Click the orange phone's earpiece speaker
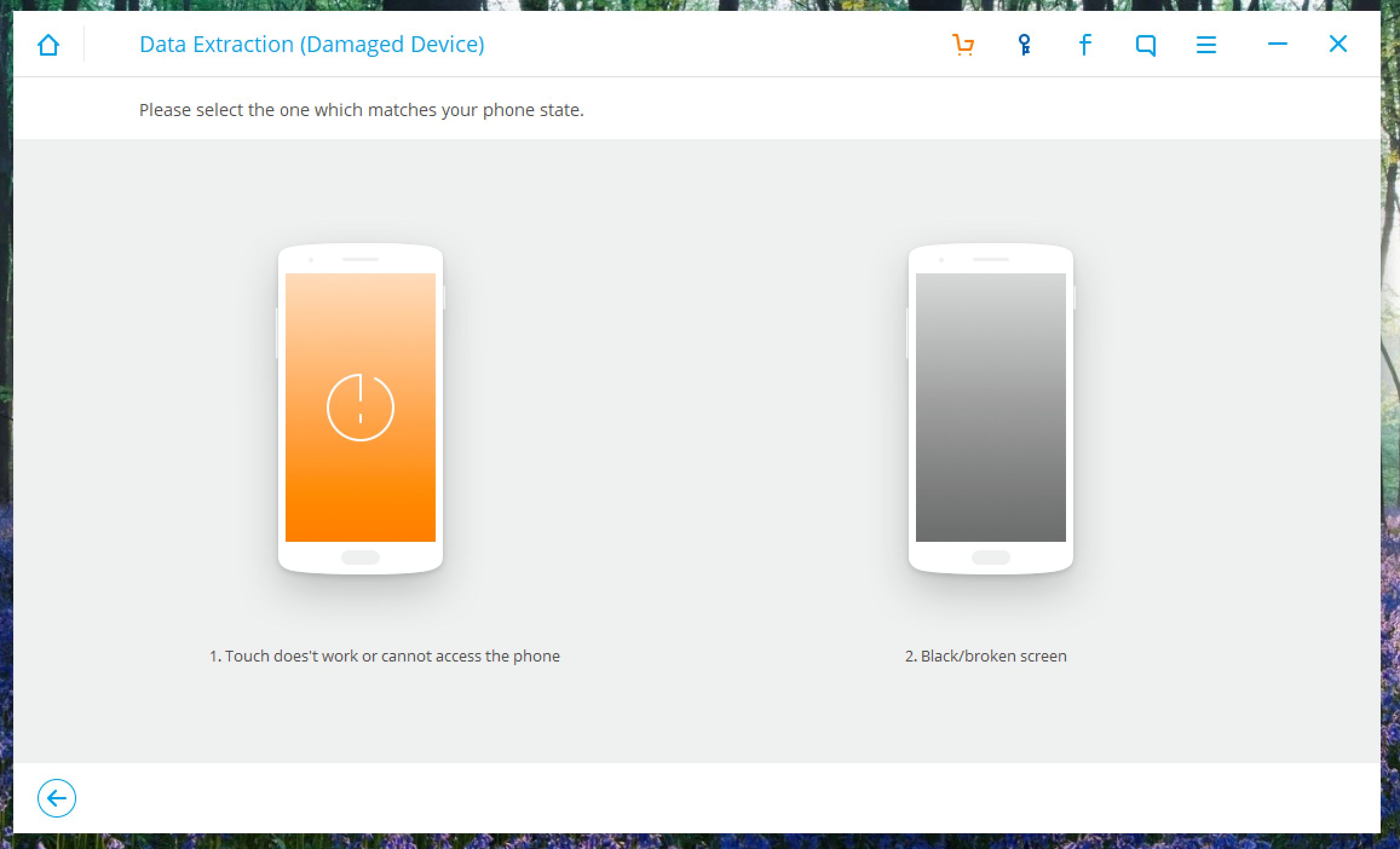 (361, 259)
